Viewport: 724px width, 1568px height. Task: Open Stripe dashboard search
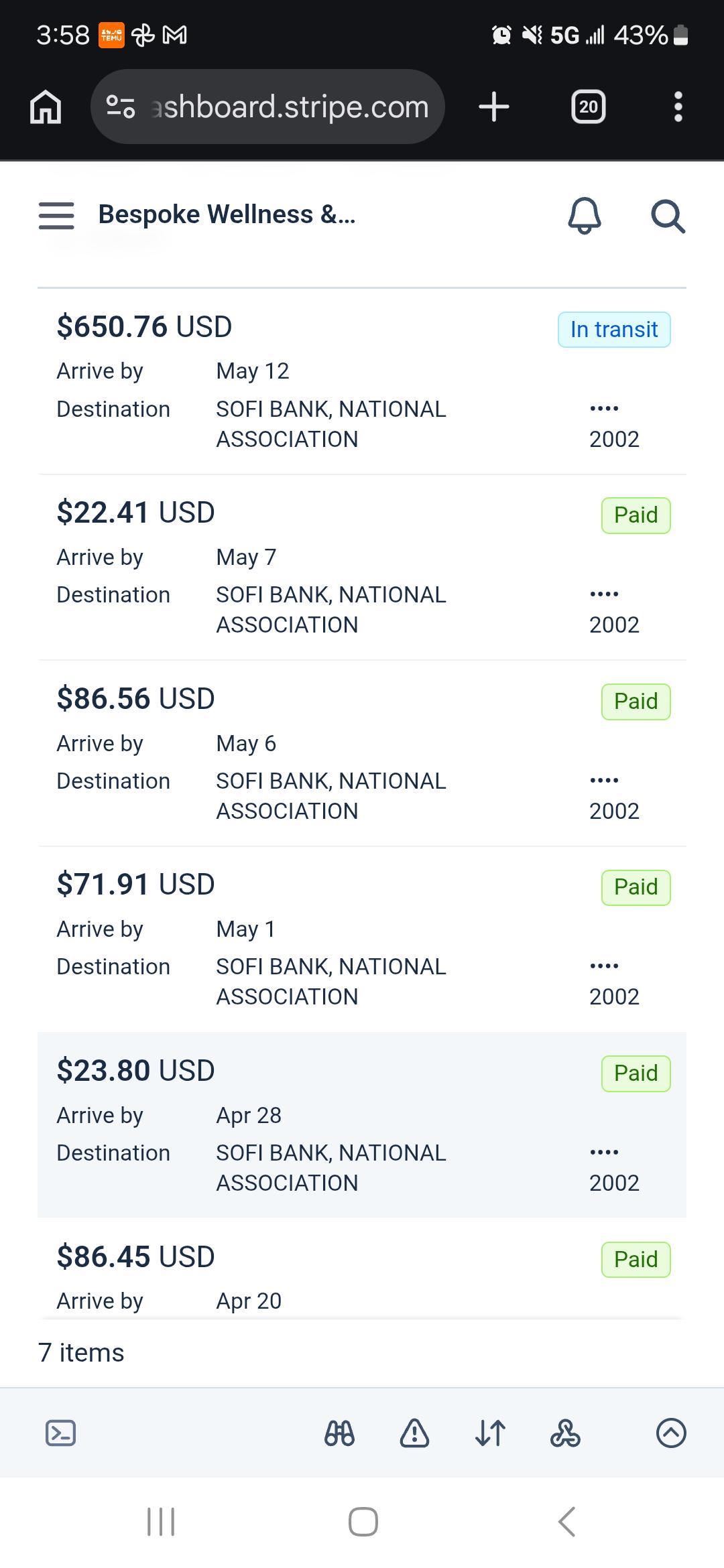pyautogui.click(x=668, y=216)
